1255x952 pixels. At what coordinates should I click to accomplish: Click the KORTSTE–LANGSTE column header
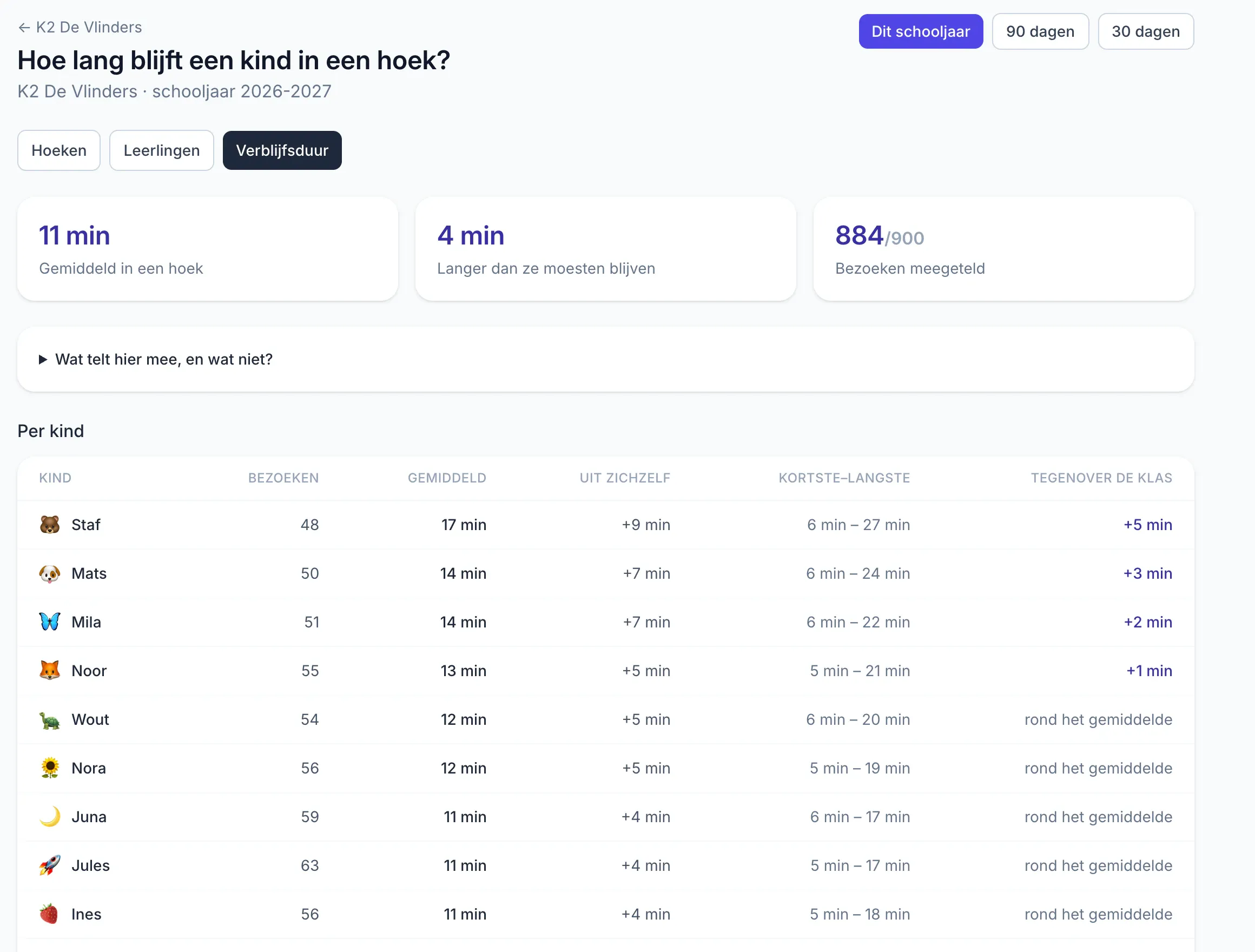[844, 478]
